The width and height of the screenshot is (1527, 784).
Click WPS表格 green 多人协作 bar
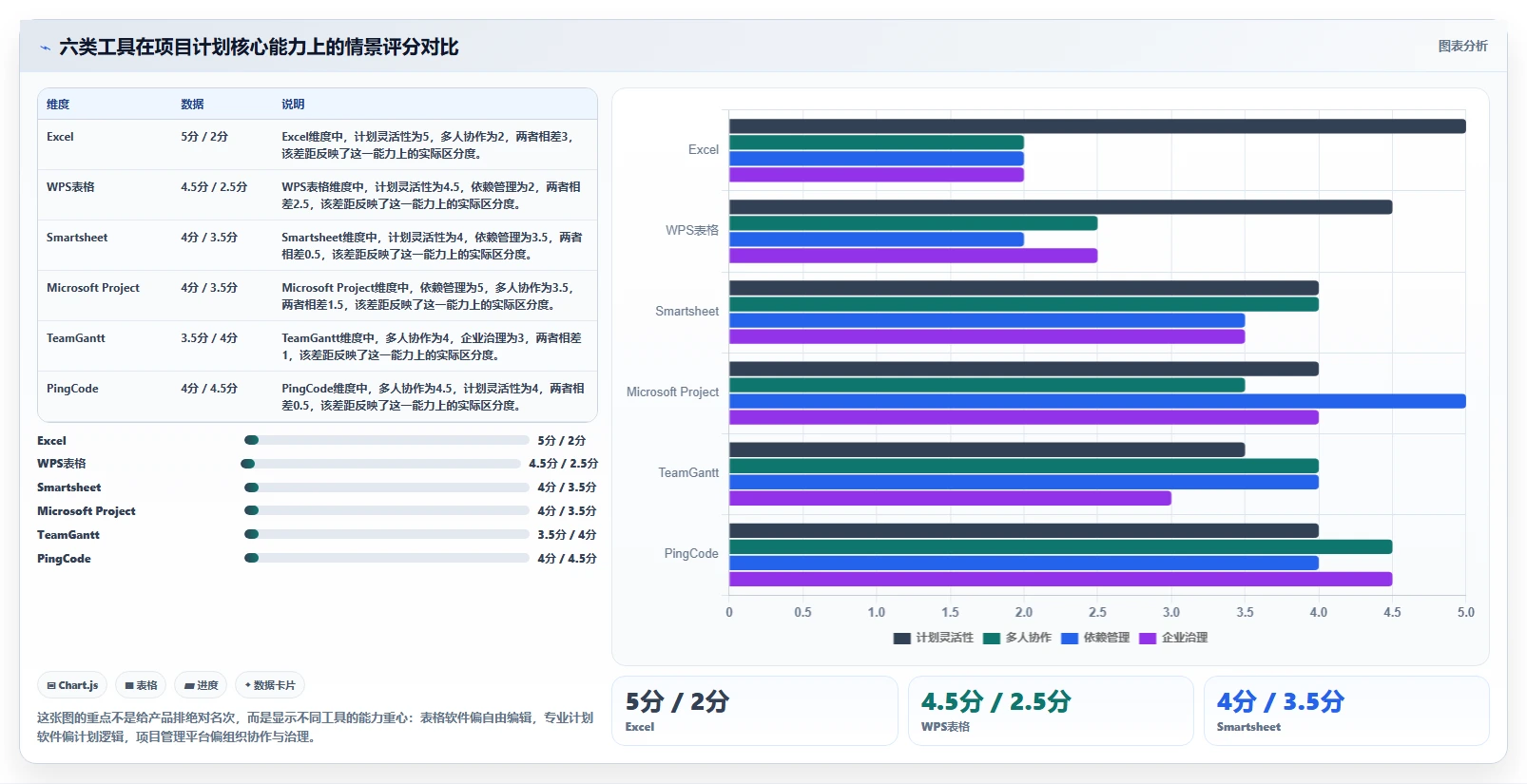tap(913, 223)
